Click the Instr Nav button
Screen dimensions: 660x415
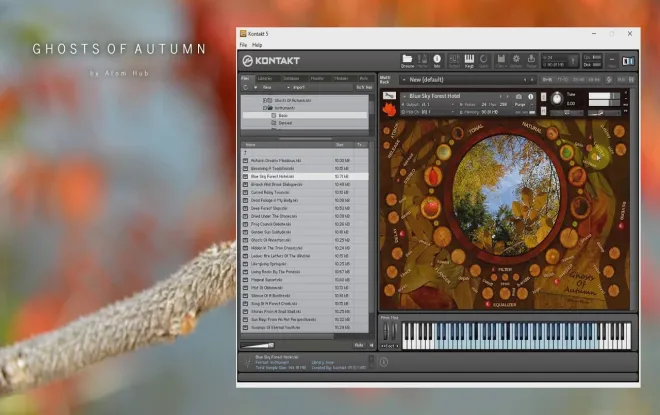(x=364, y=88)
